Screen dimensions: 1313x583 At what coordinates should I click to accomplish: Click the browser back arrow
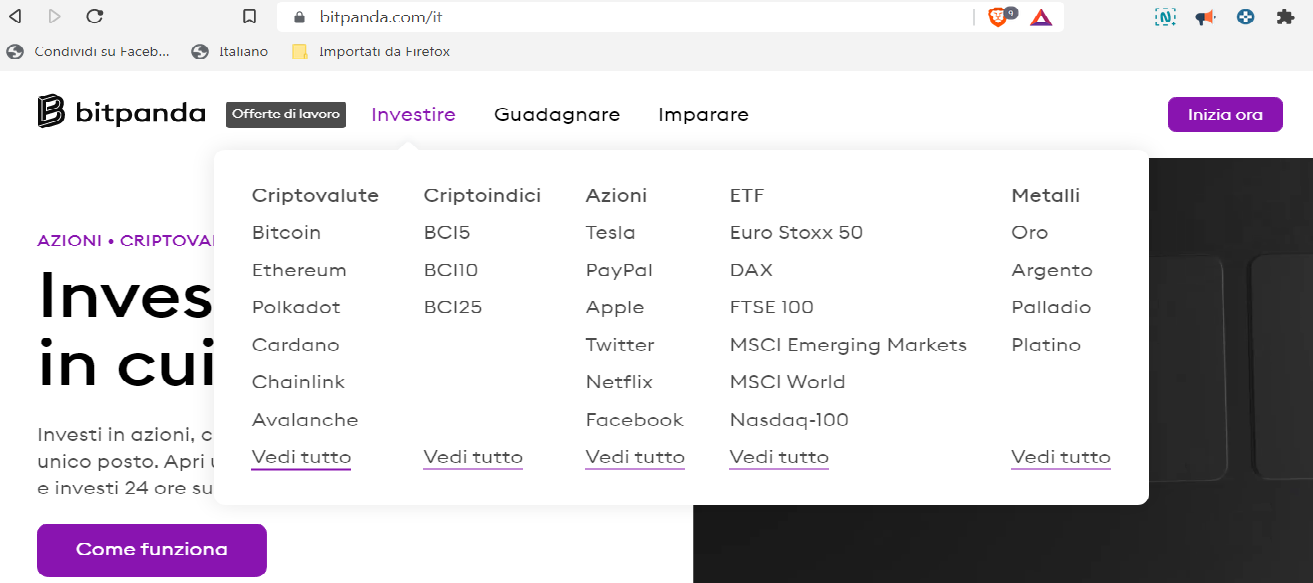pos(15,16)
